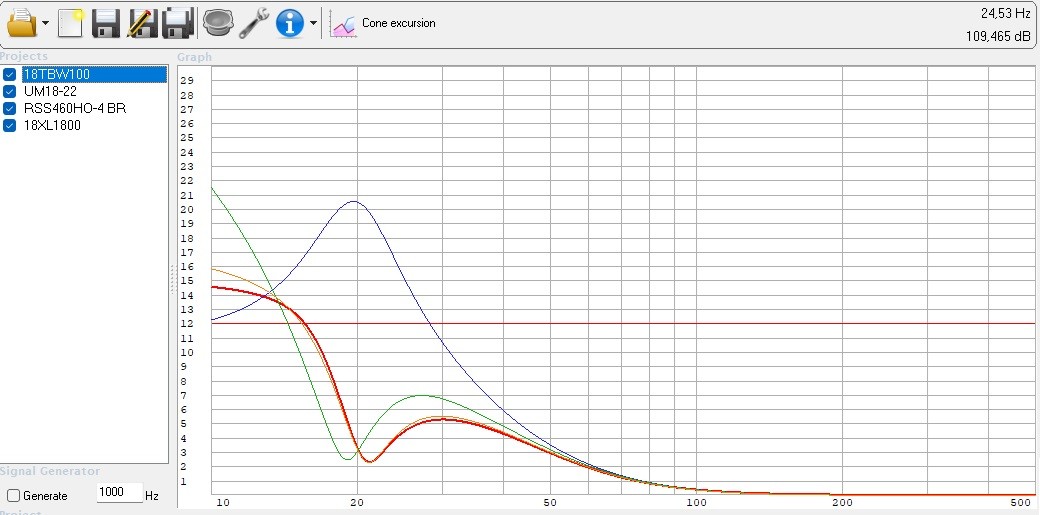Click the Save All stacked floppies icon
The height and width of the screenshot is (515, 1040).
pyautogui.click(x=178, y=23)
